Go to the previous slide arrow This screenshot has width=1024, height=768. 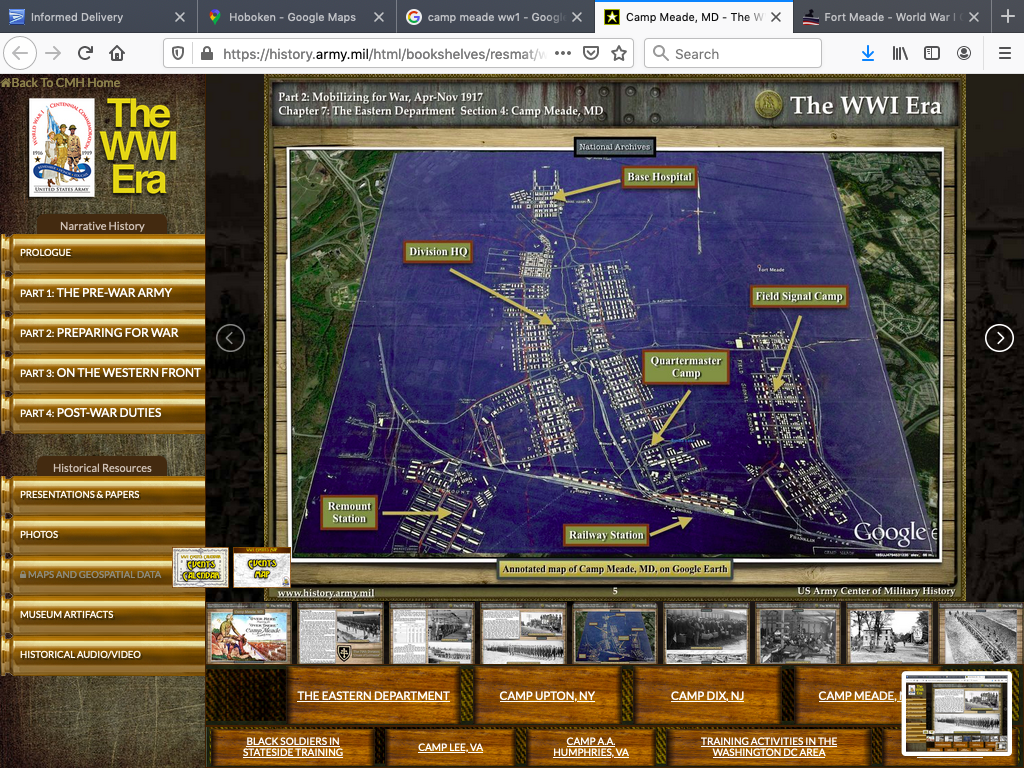coord(230,338)
